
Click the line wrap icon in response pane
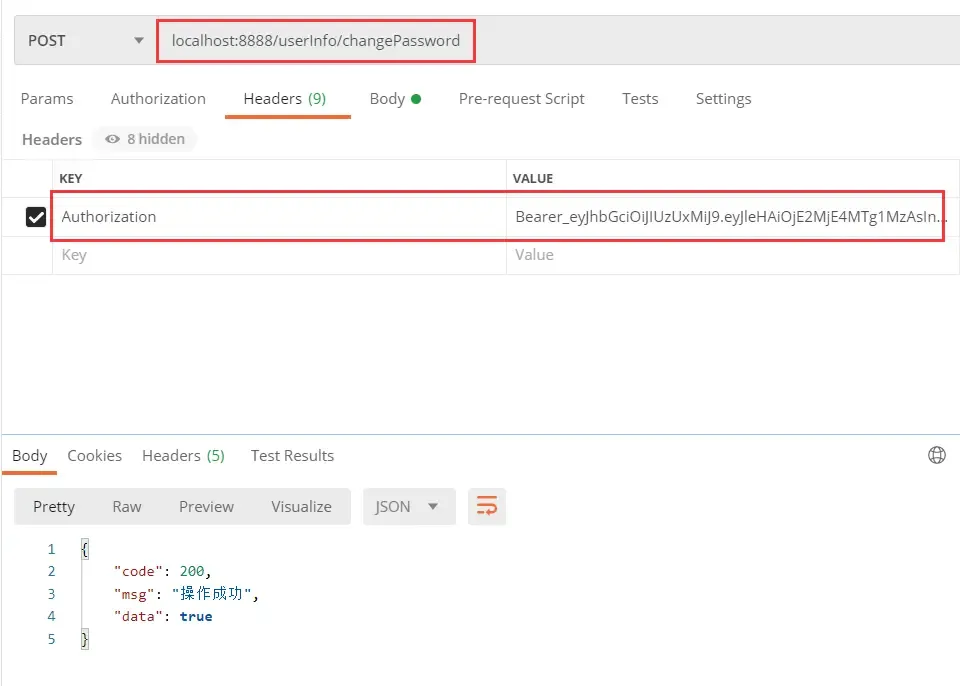(x=487, y=506)
